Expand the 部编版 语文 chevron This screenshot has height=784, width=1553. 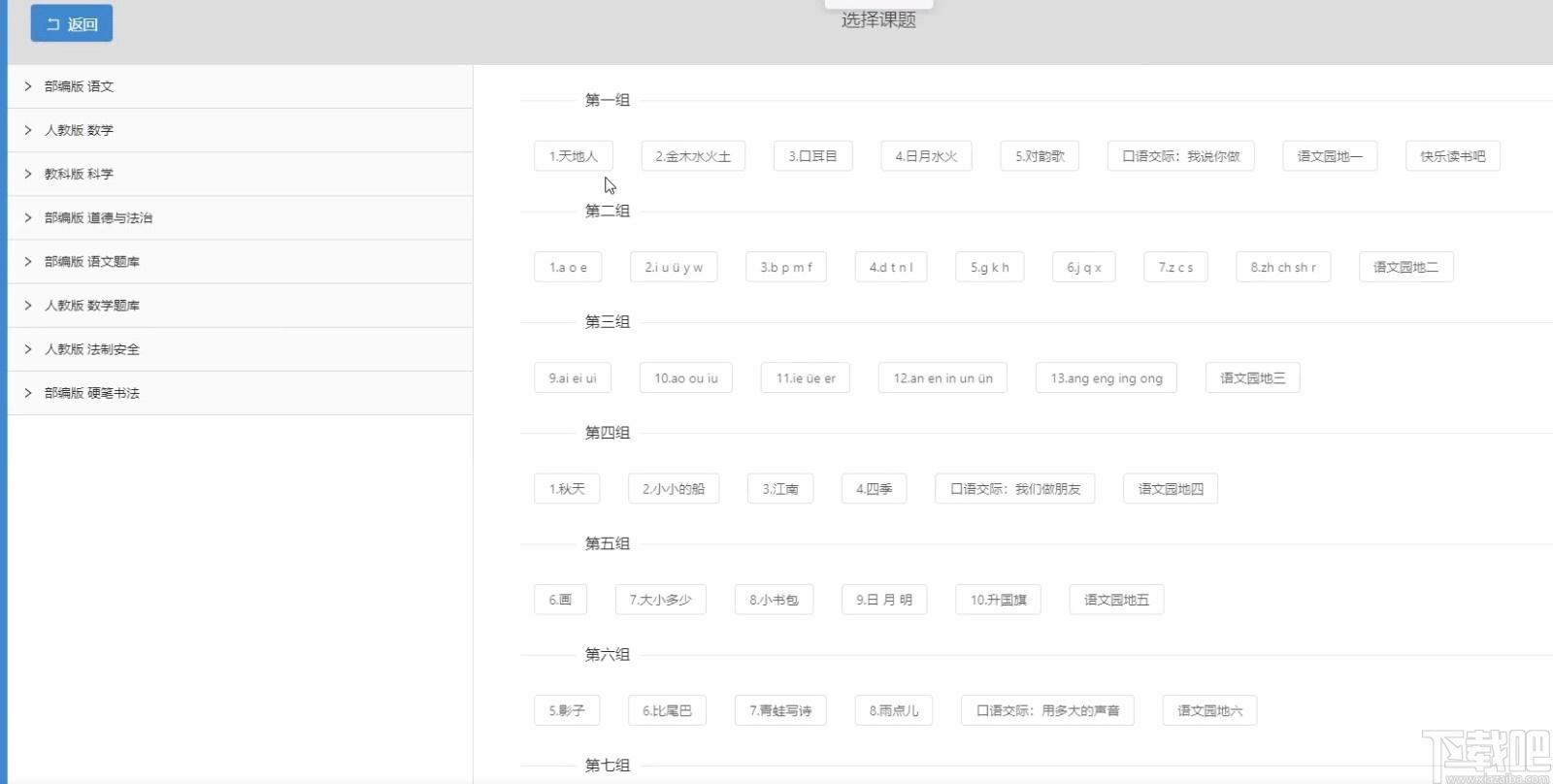[x=28, y=86]
